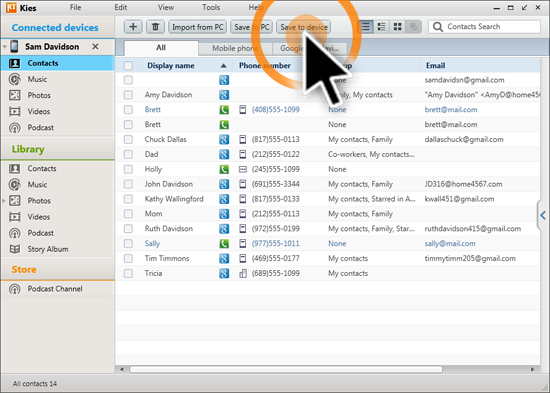This screenshot has width=550, height=393.
Task: Open Podcast under Connected devices
Action: pyautogui.click(x=41, y=128)
